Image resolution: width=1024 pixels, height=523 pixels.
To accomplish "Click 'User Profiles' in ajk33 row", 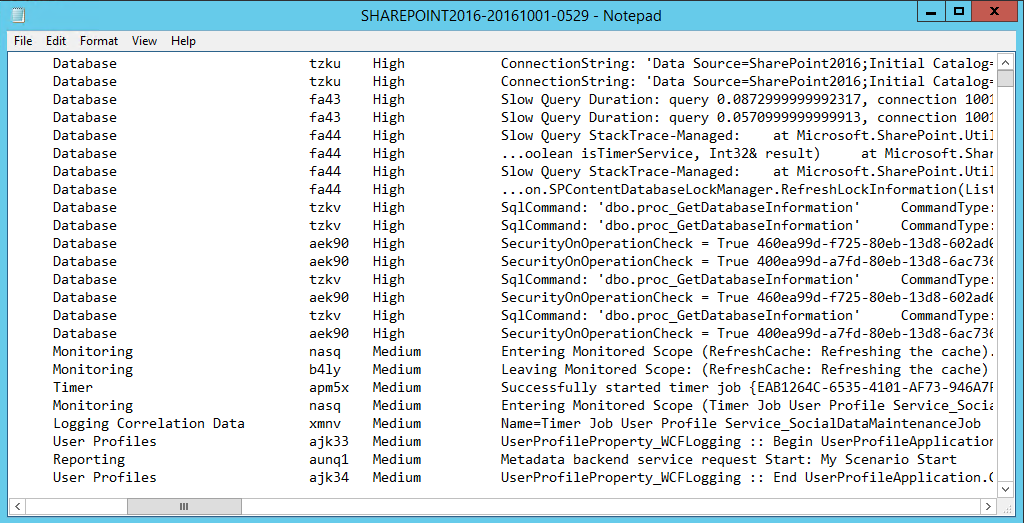I will click(104, 441).
